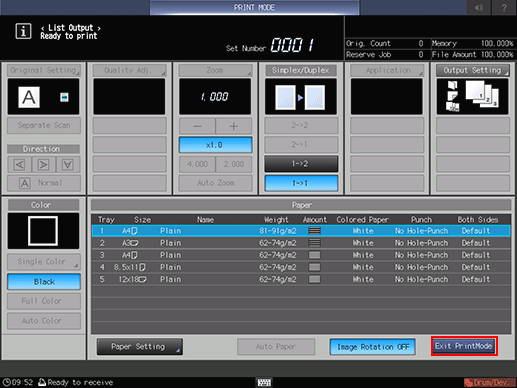The width and height of the screenshot is (517, 388).
Task: Click the zoom plus icon
Action: pyautogui.click(x=234, y=126)
